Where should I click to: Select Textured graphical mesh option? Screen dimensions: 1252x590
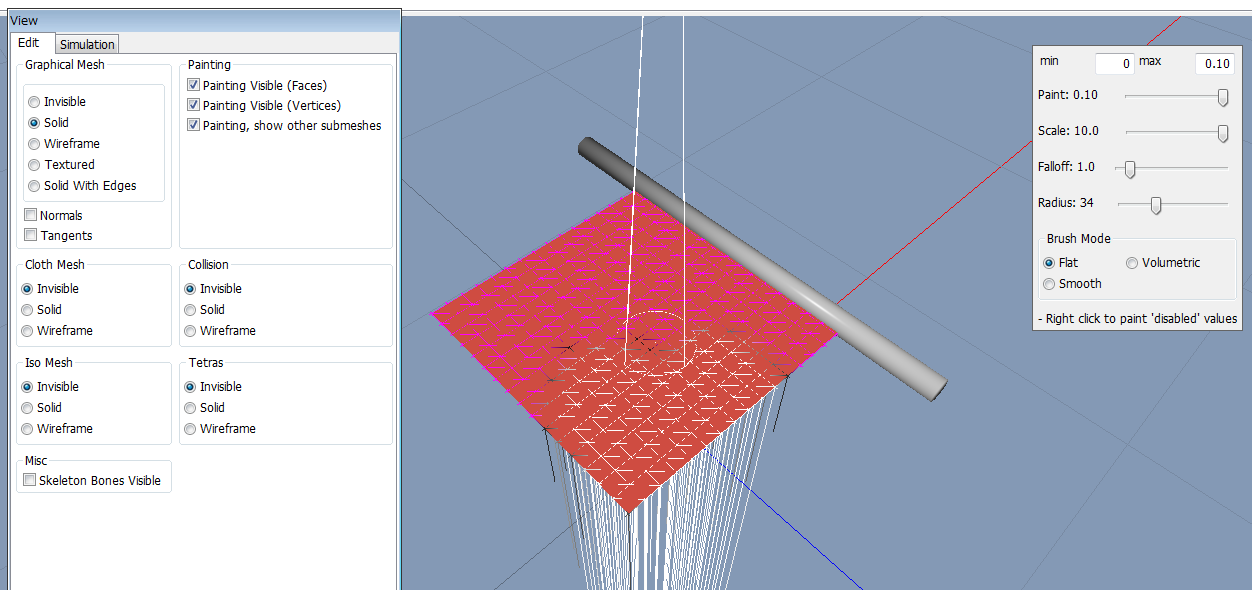pos(35,165)
